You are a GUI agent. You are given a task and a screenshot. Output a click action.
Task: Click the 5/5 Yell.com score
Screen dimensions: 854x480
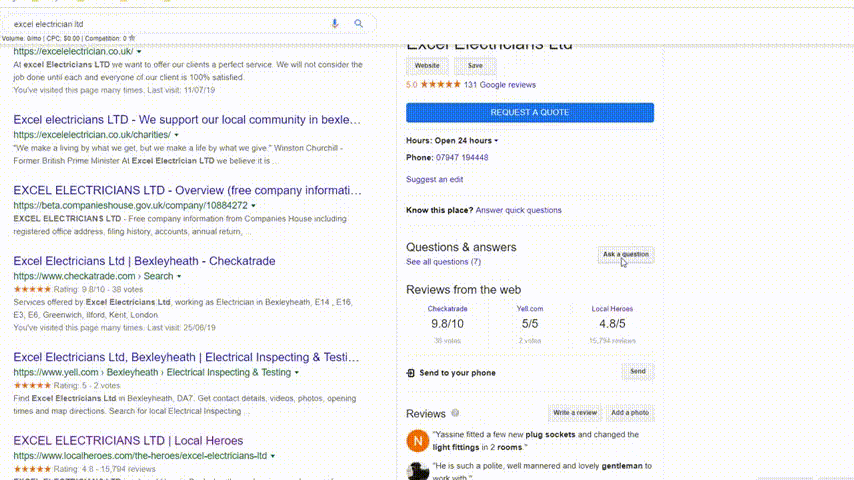(530, 324)
